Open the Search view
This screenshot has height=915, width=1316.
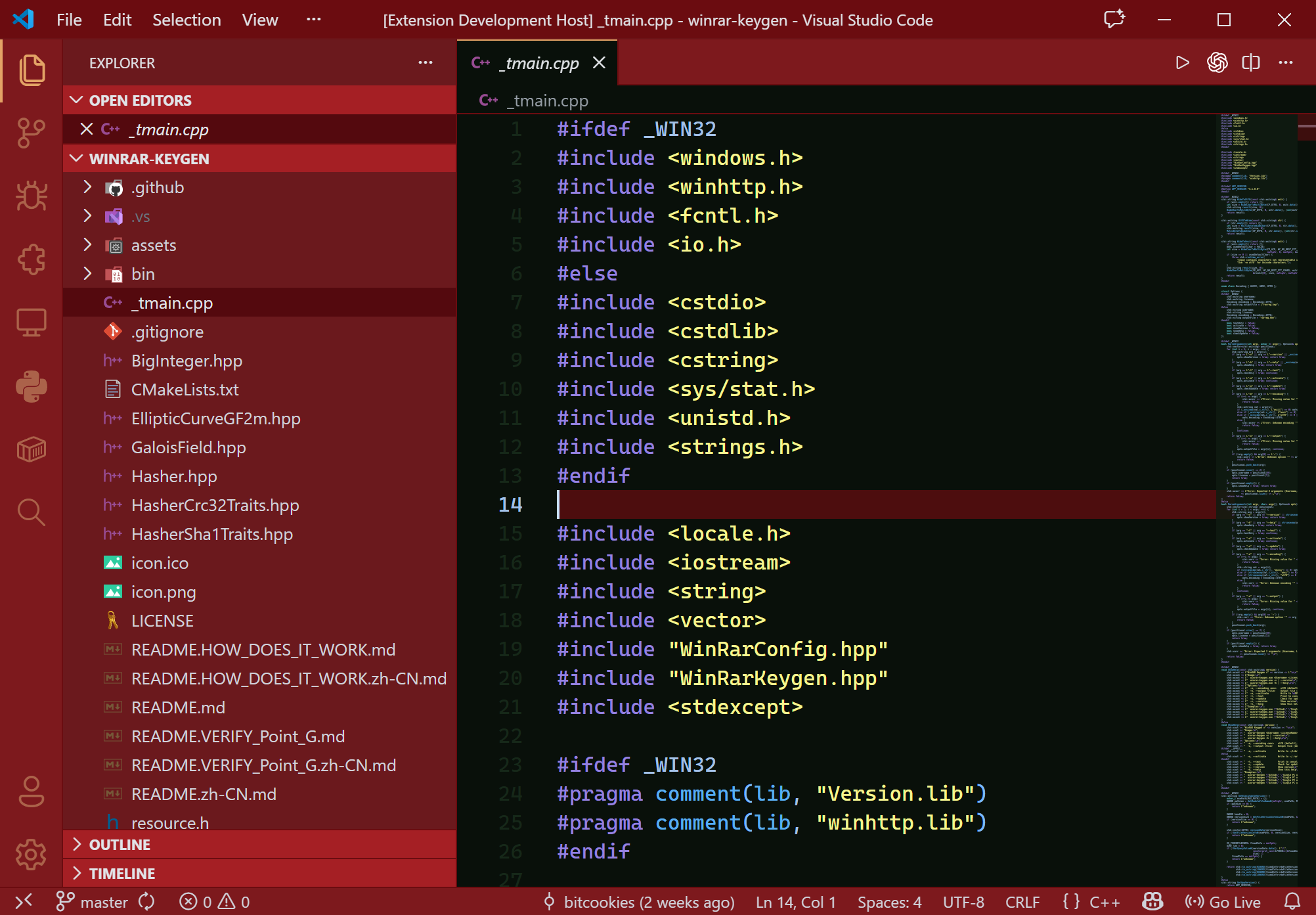tap(32, 512)
